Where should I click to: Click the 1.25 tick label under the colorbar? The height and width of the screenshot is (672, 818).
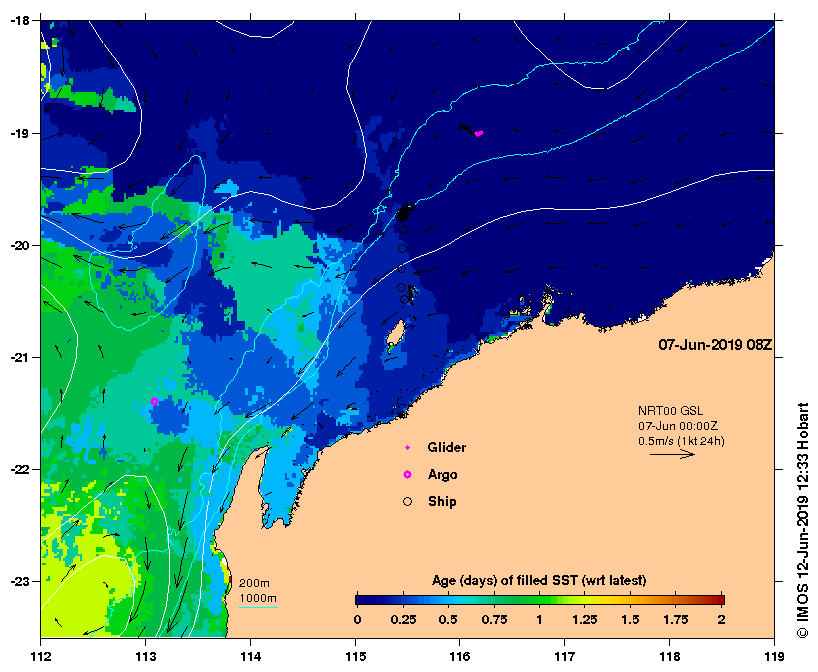pos(585,620)
